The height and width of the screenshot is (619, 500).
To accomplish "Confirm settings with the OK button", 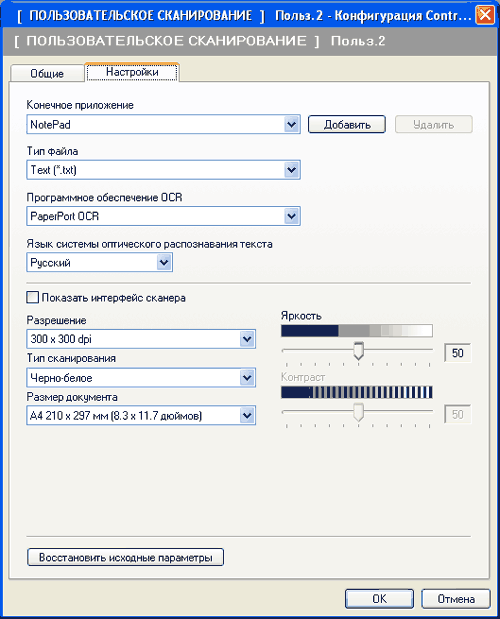I will tap(379, 599).
